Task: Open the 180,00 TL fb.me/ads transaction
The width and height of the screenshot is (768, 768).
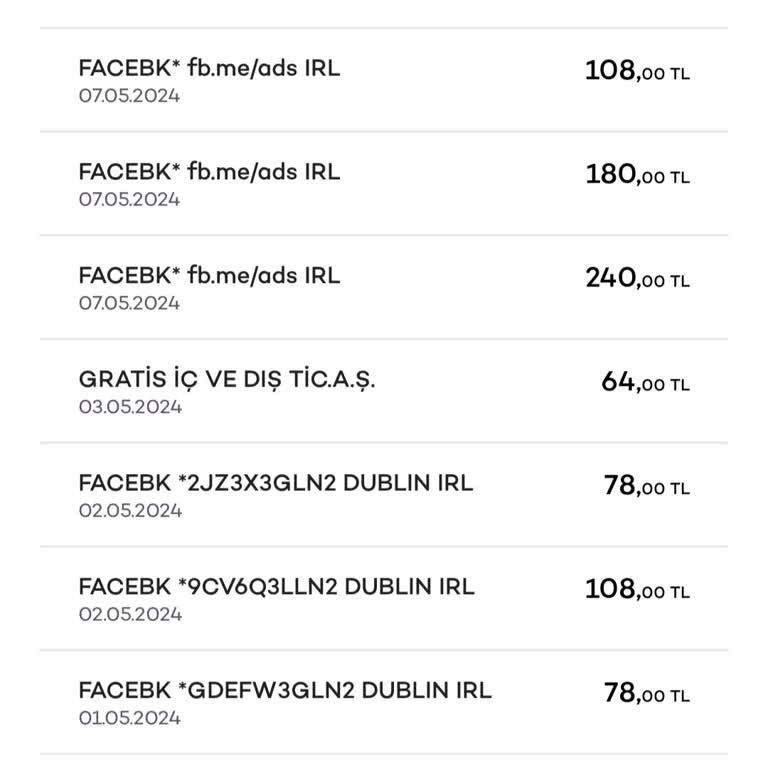Action: 384,184
